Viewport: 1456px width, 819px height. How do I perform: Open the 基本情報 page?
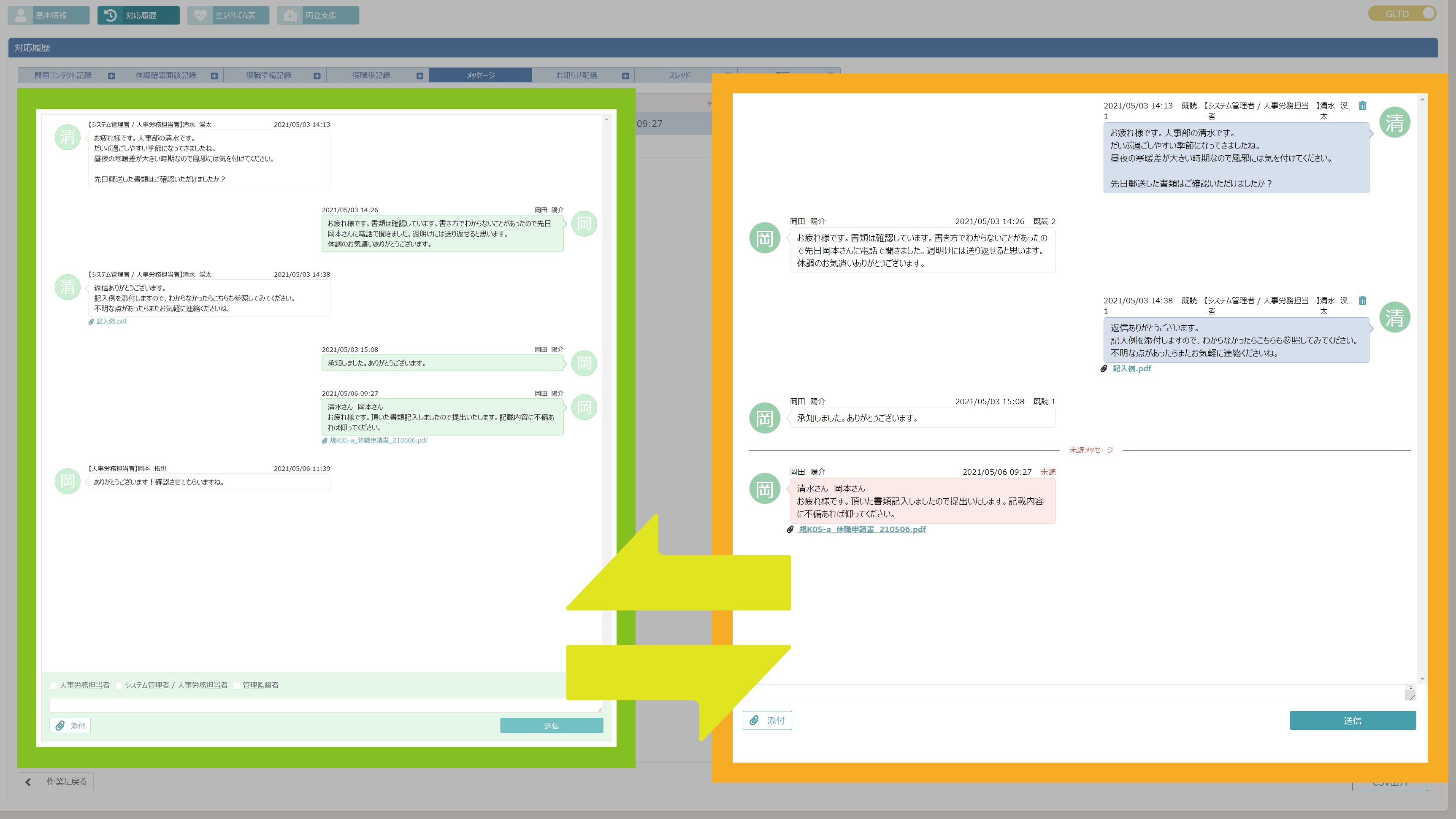pos(49,15)
